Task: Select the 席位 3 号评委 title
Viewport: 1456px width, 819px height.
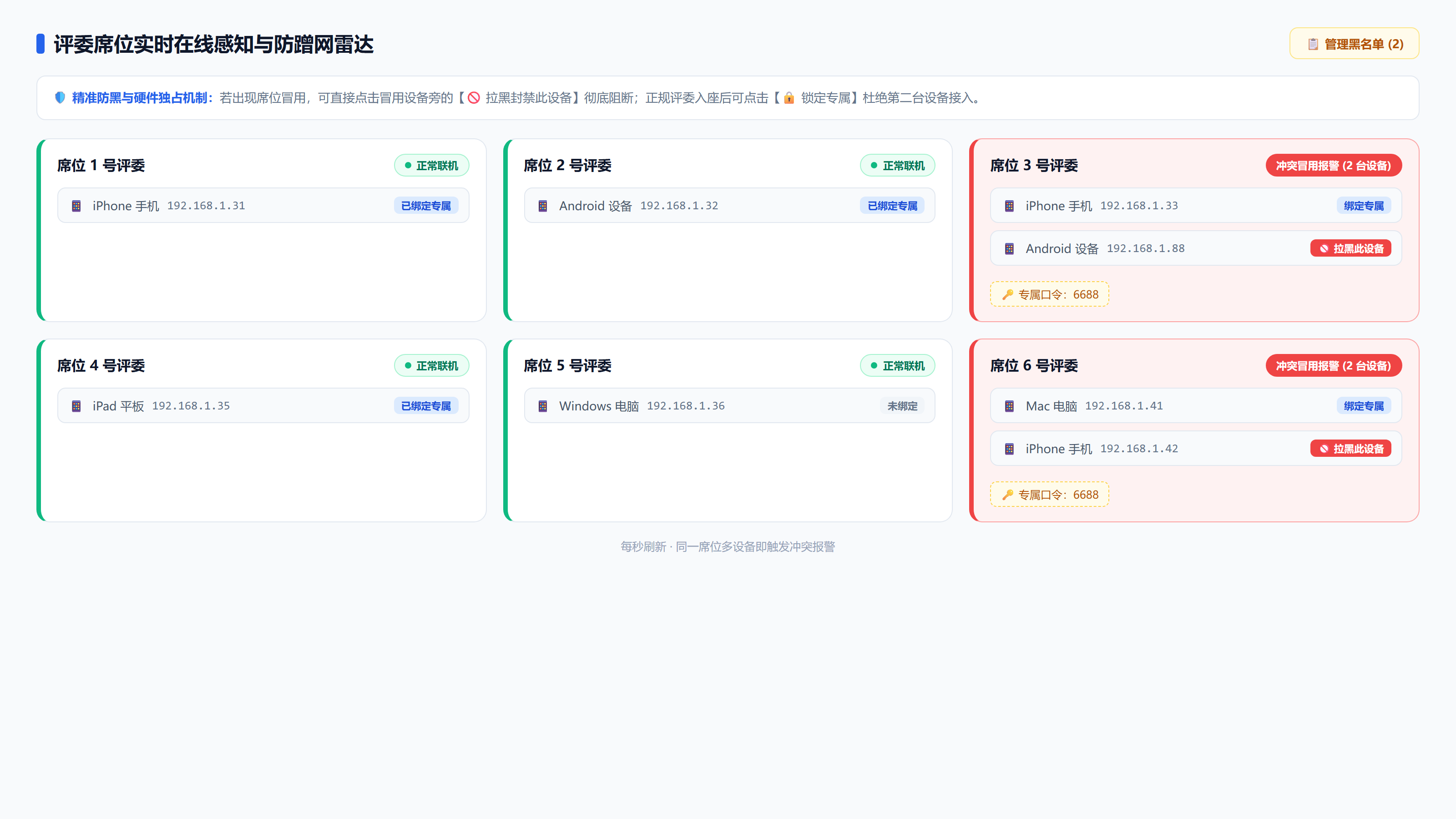Action: [1034, 165]
